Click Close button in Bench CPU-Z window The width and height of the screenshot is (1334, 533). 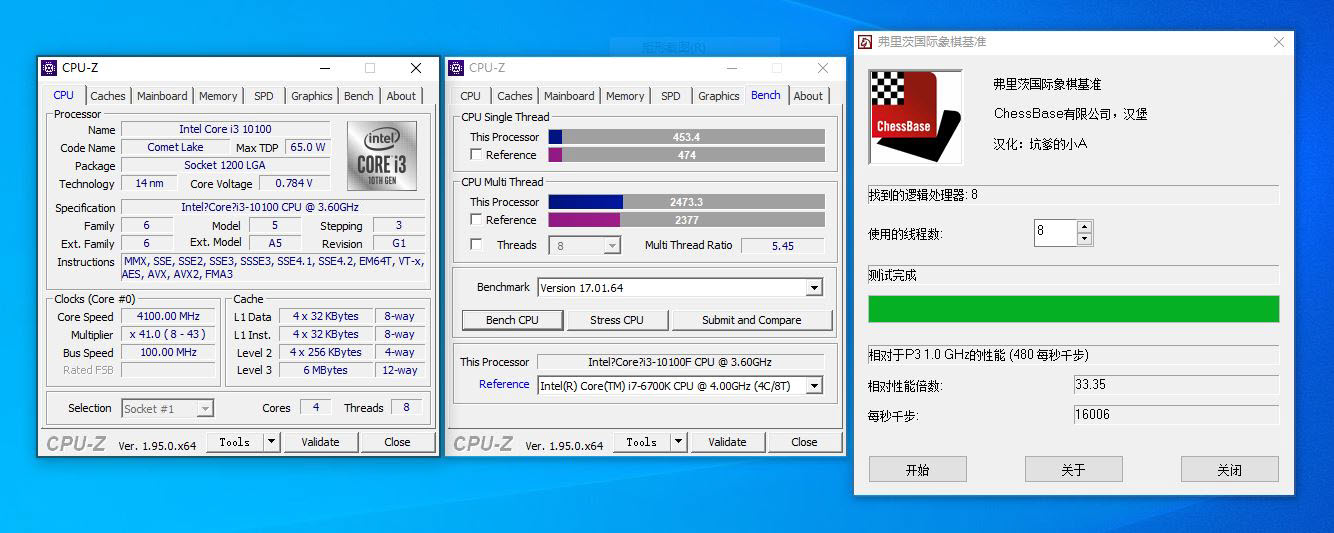click(x=804, y=442)
